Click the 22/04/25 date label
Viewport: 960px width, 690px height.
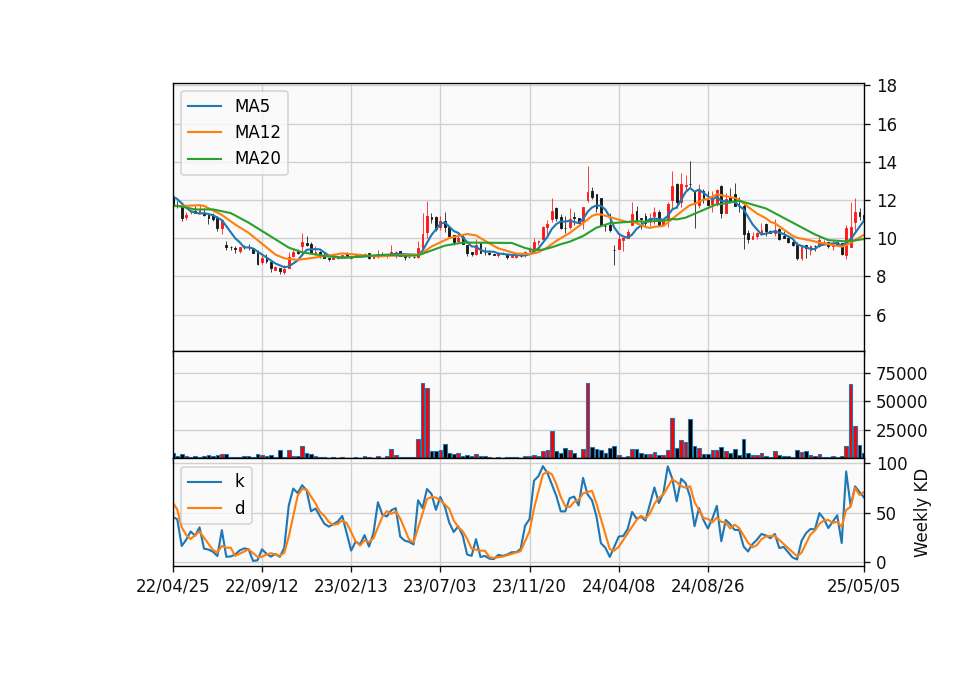tap(173, 587)
